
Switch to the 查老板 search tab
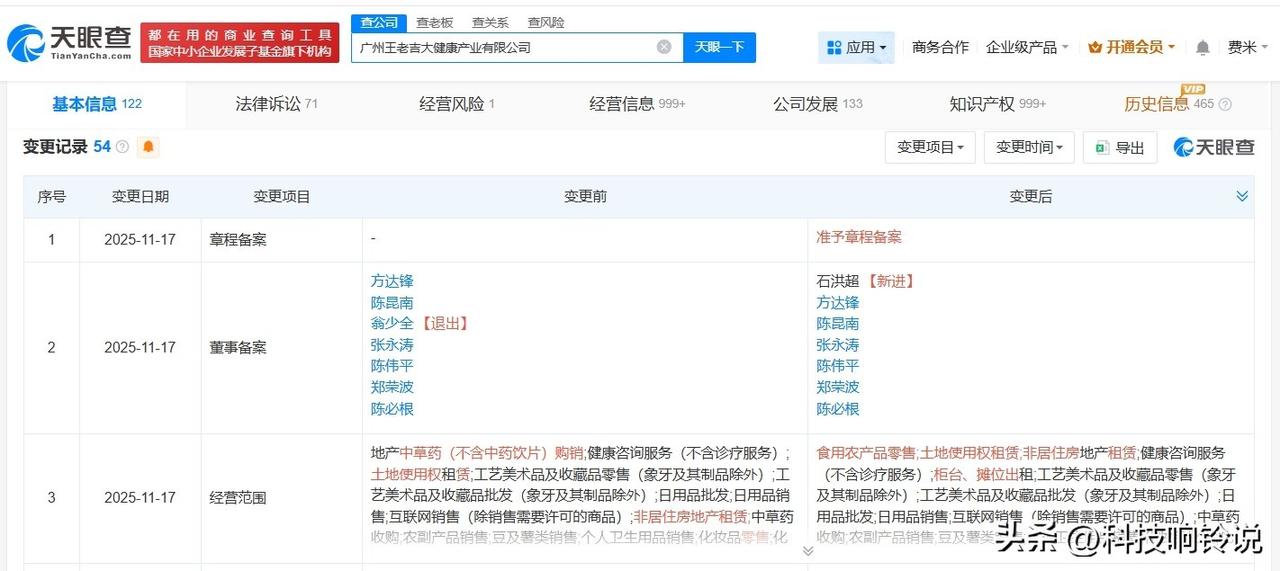[x=435, y=22]
